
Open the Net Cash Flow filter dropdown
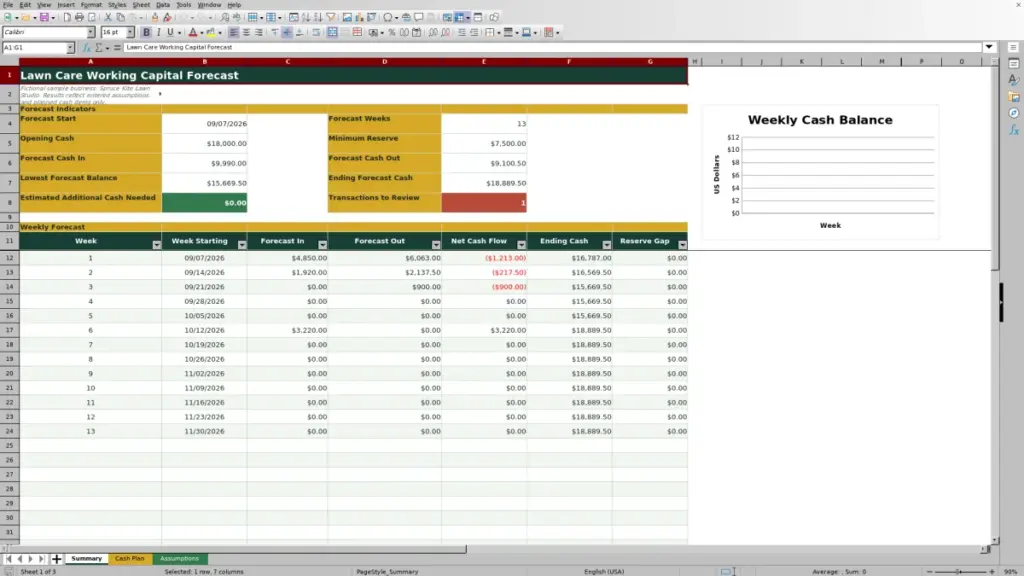tap(521, 245)
